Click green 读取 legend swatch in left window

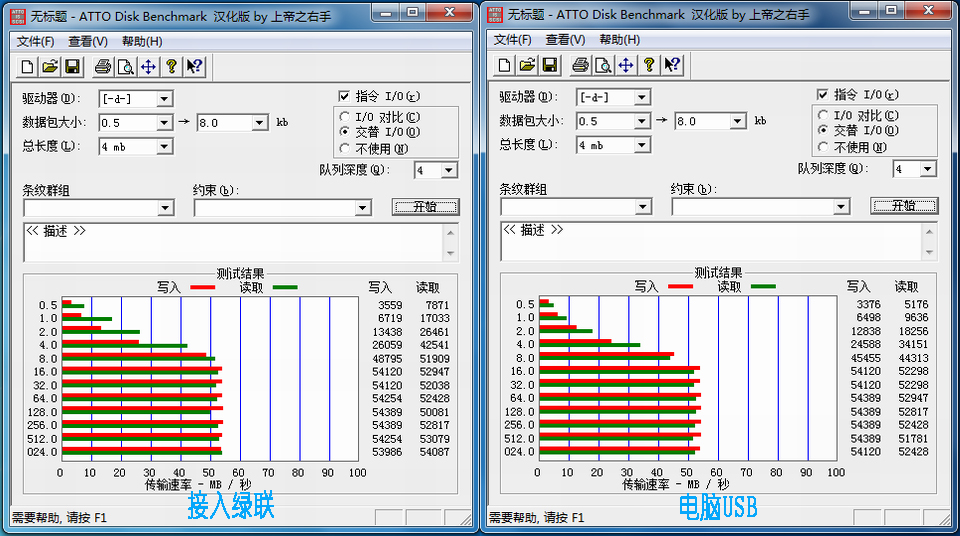click(x=285, y=287)
